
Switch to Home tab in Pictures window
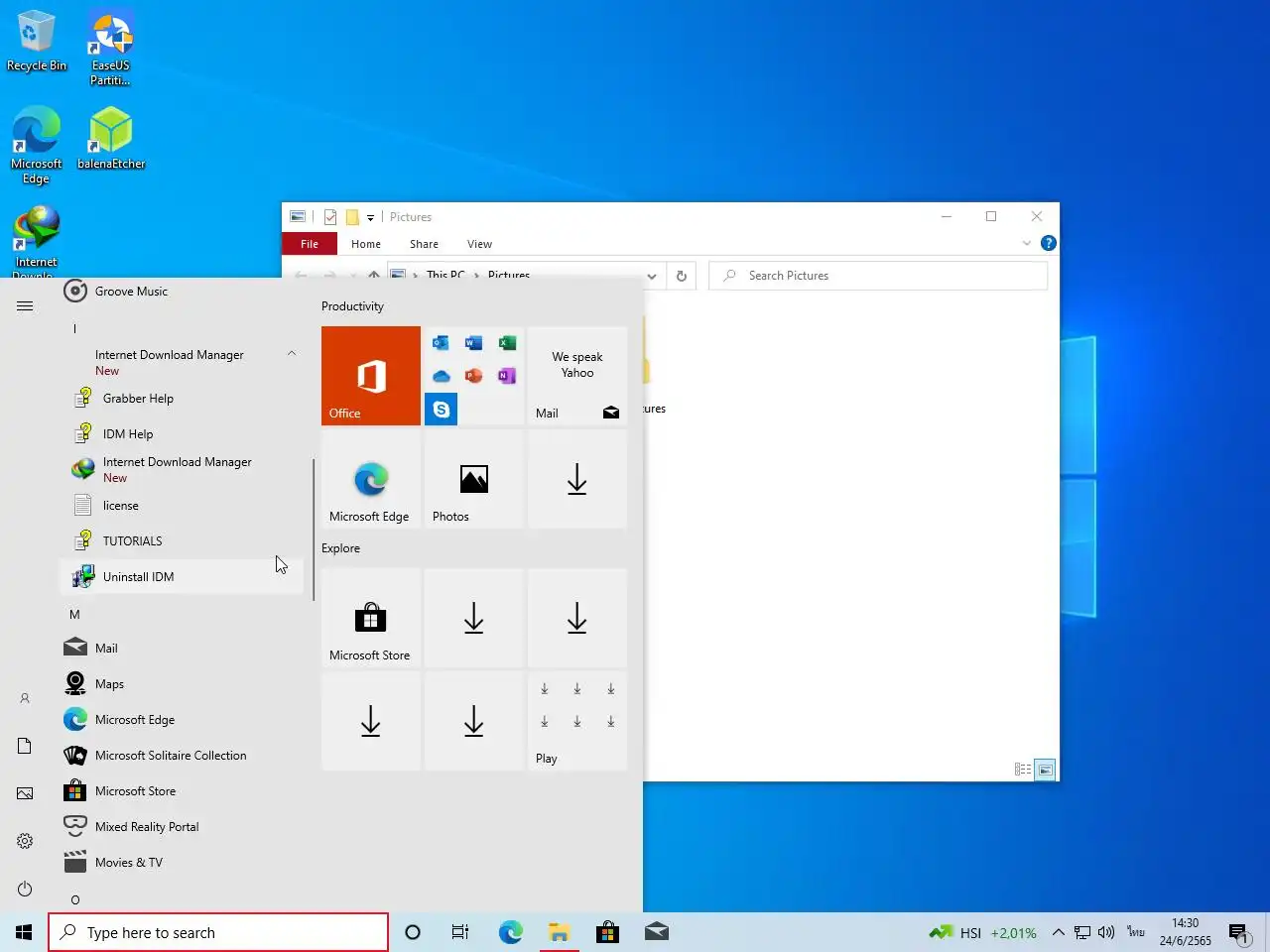pos(365,244)
